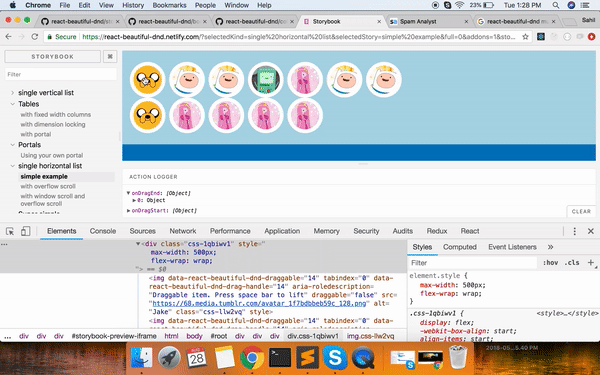Open the Apple menu
600x375 pixels.
(13, 5)
